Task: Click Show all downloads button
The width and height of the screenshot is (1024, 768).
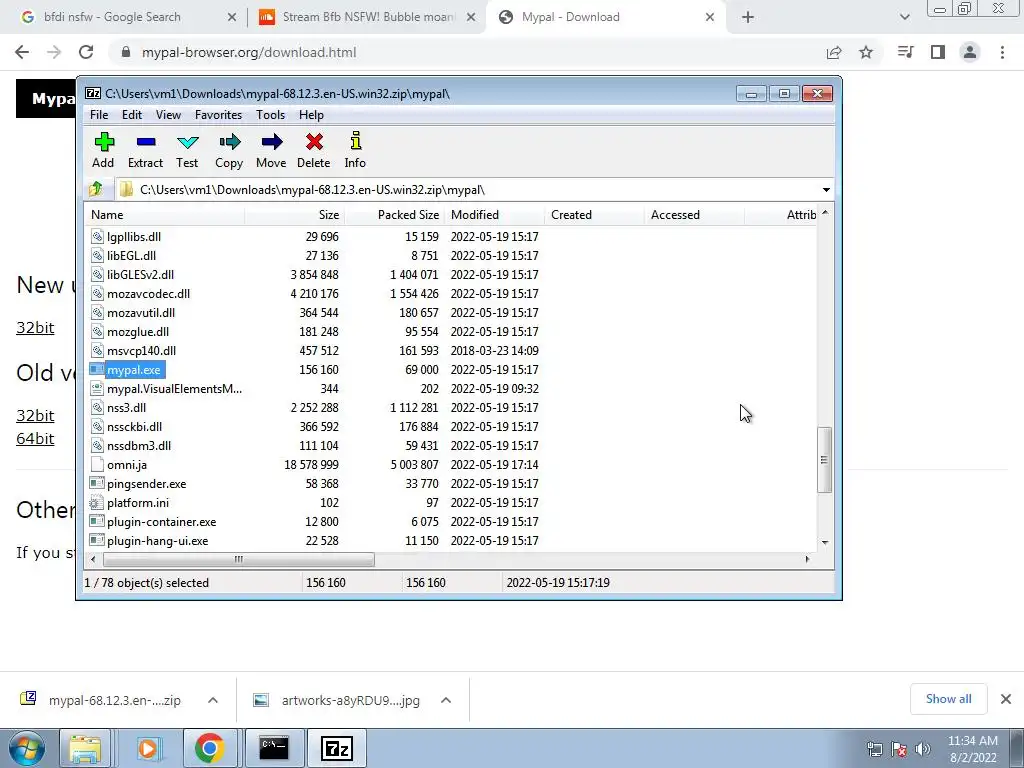Action: tap(948, 699)
